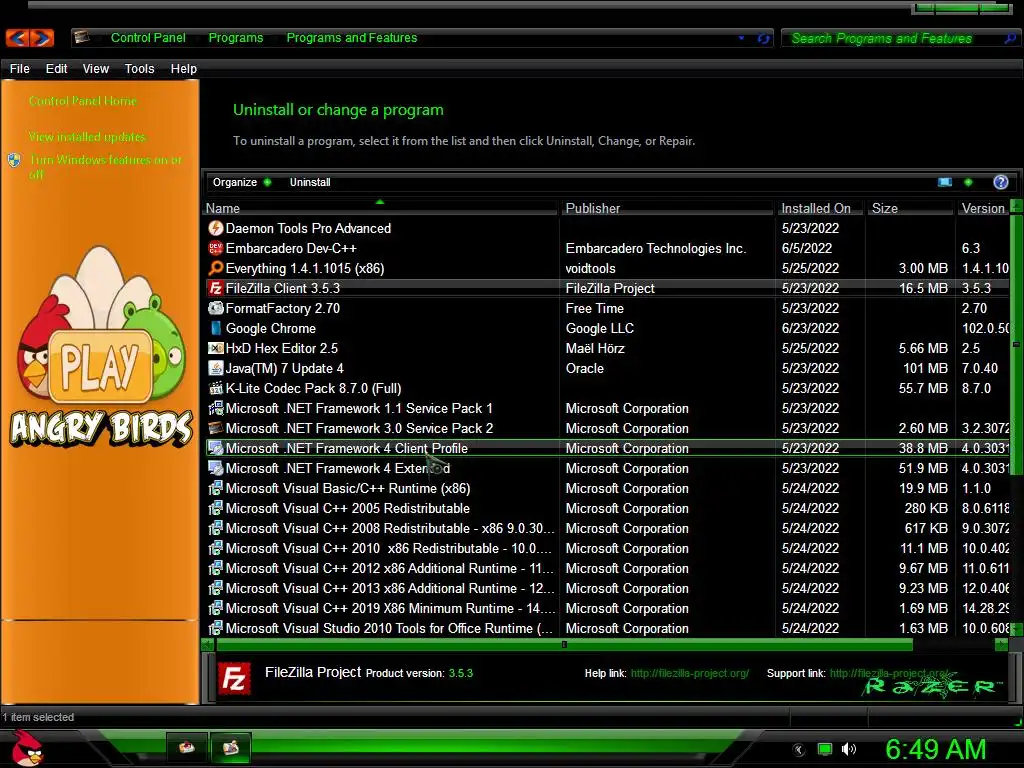Open the Organize dropdown menu
Image resolution: width=1024 pixels, height=768 pixels.
pyautogui.click(x=242, y=182)
